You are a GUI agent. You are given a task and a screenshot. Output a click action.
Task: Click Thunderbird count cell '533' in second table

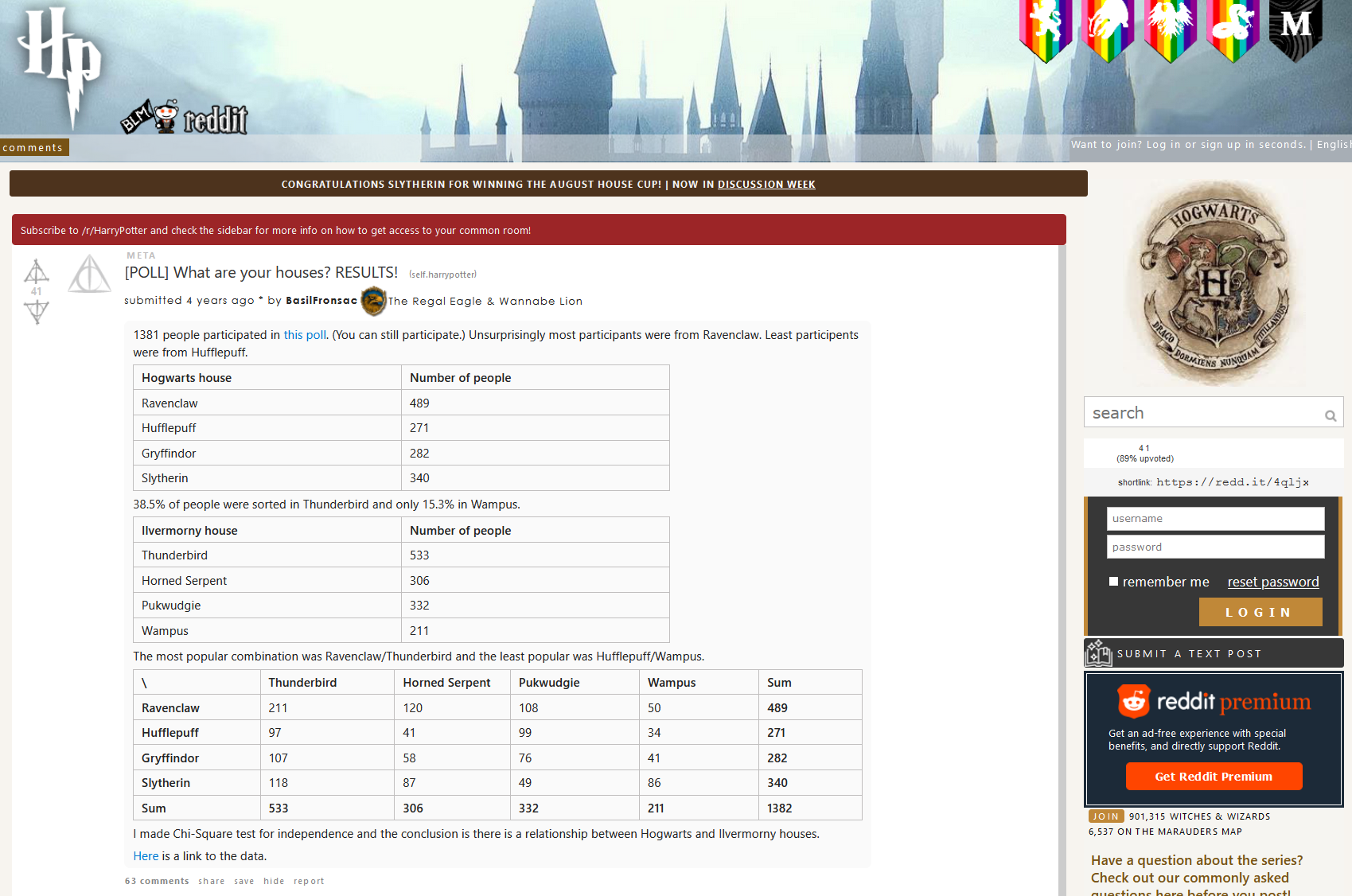(536, 555)
